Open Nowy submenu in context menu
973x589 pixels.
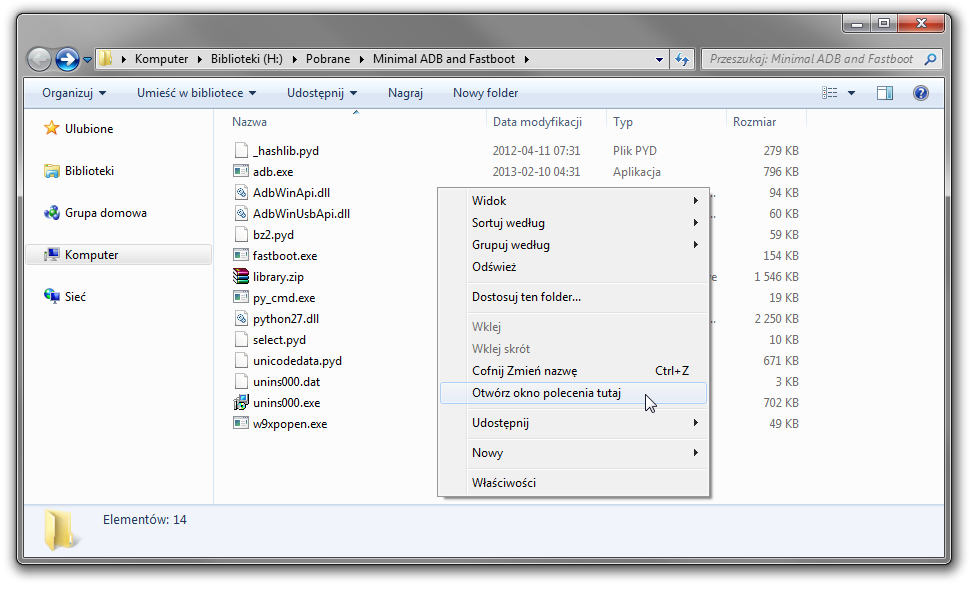[573, 453]
